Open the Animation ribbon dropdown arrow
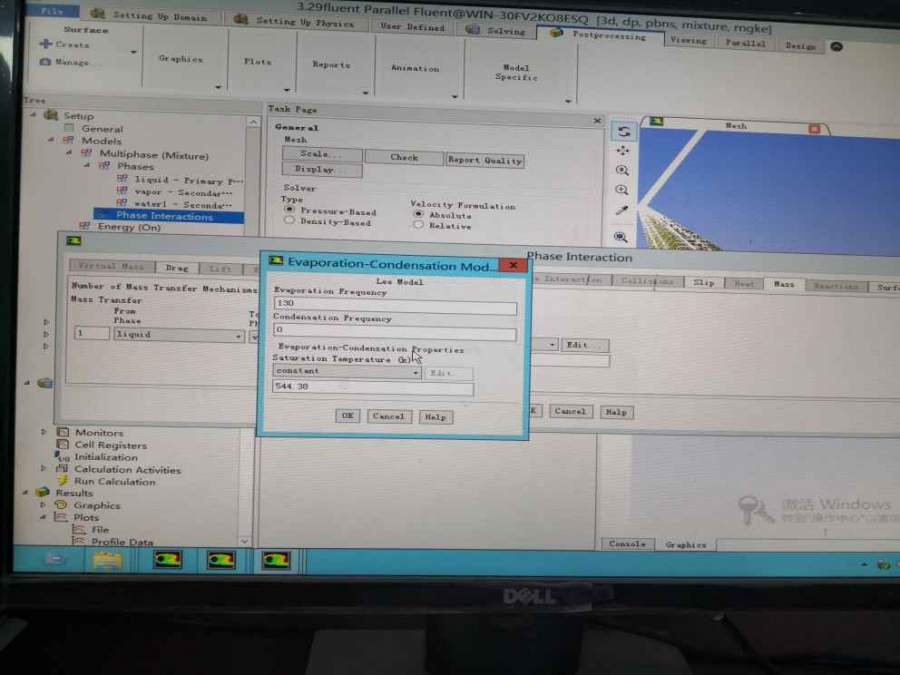The image size is (900, 675). click(455, 96)
